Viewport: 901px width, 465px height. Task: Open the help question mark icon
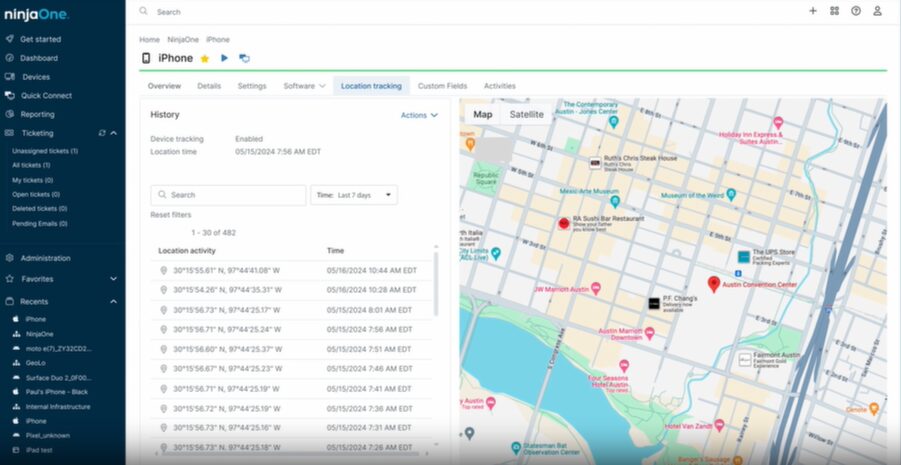[856, 11]
